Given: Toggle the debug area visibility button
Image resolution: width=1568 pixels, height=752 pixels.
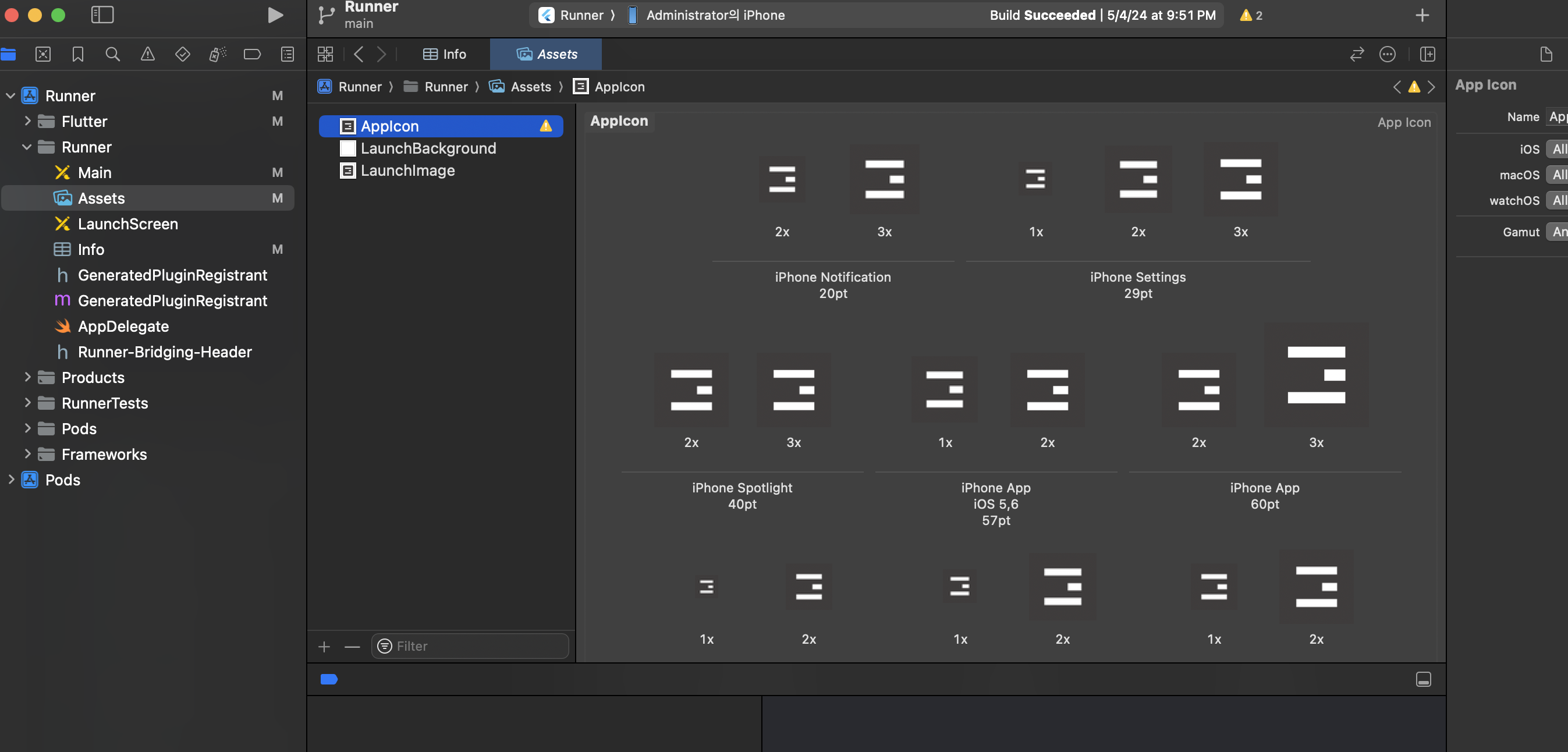Looking at the screenshot, I should coord(1423,679).
